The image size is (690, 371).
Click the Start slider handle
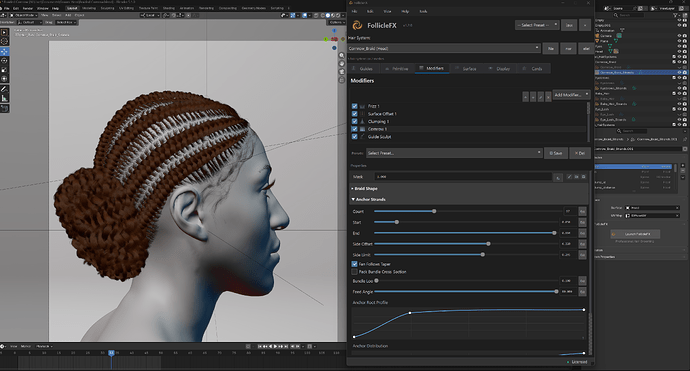click(396, 222)
